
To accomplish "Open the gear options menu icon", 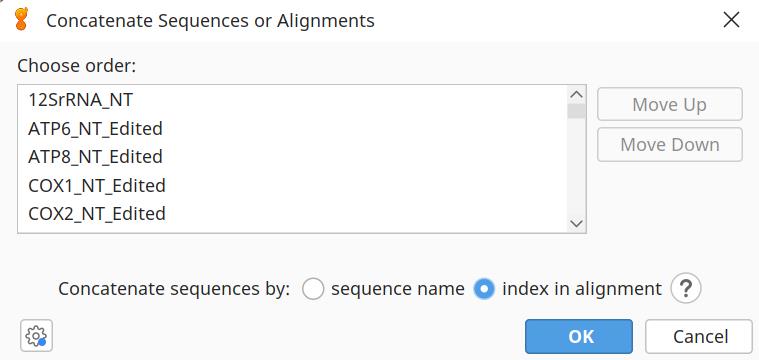I will tap(36, 335).
